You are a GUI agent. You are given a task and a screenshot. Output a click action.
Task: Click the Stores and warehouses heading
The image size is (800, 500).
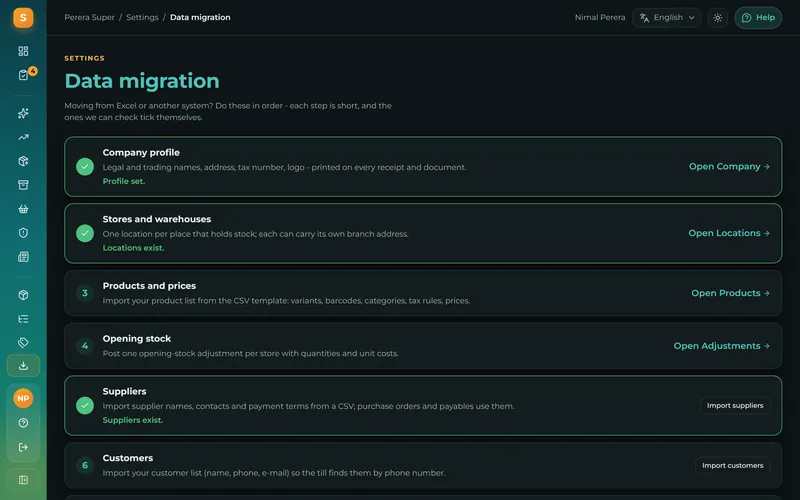(x=157, y=219)
